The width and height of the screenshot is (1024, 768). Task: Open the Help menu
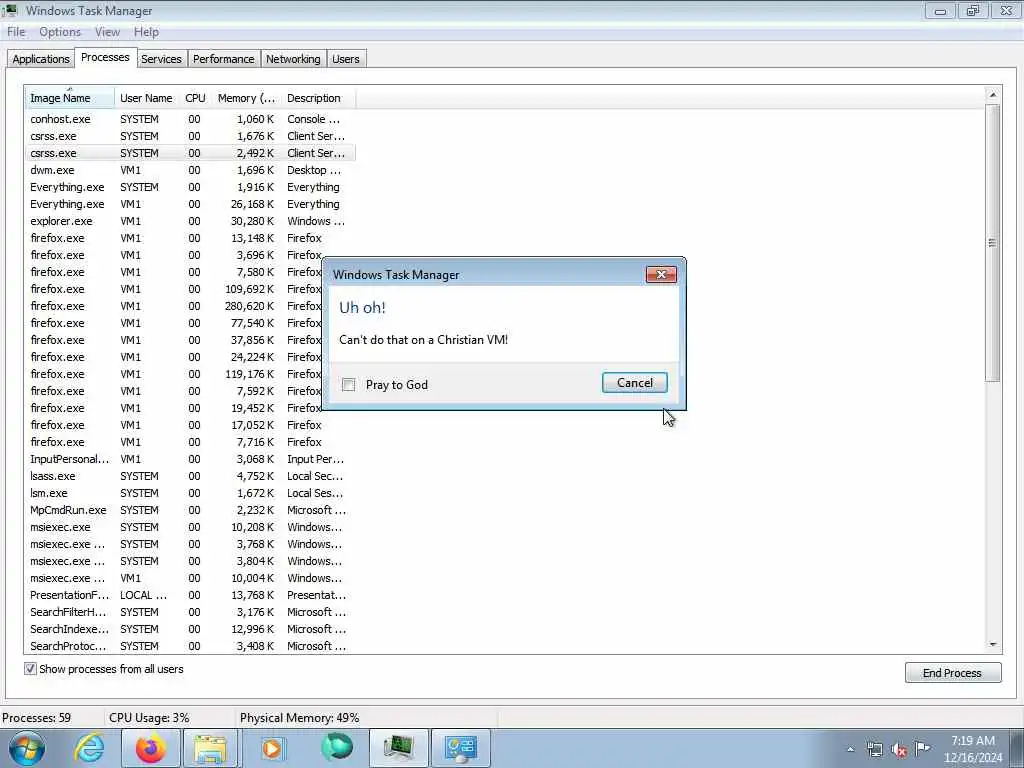coord(146,32)
